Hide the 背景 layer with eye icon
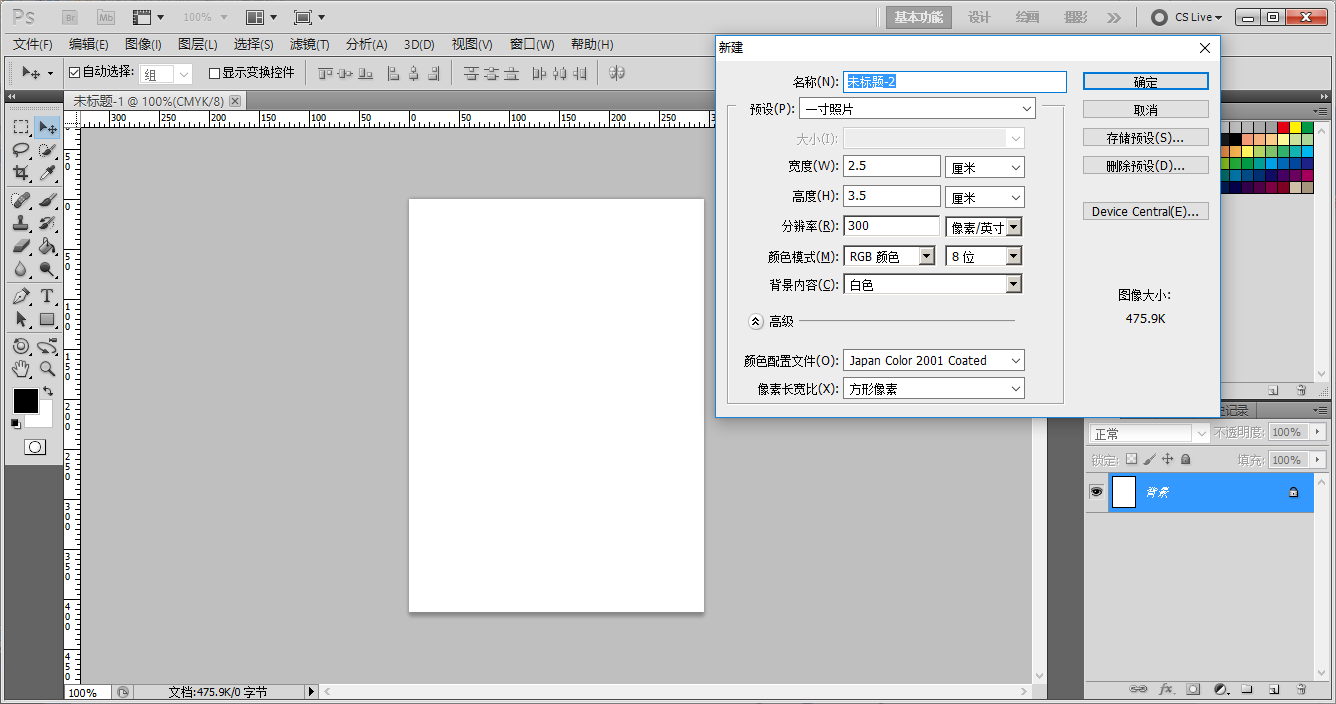The height and width of the screenshot is (704, 1336). [1096, 492]
